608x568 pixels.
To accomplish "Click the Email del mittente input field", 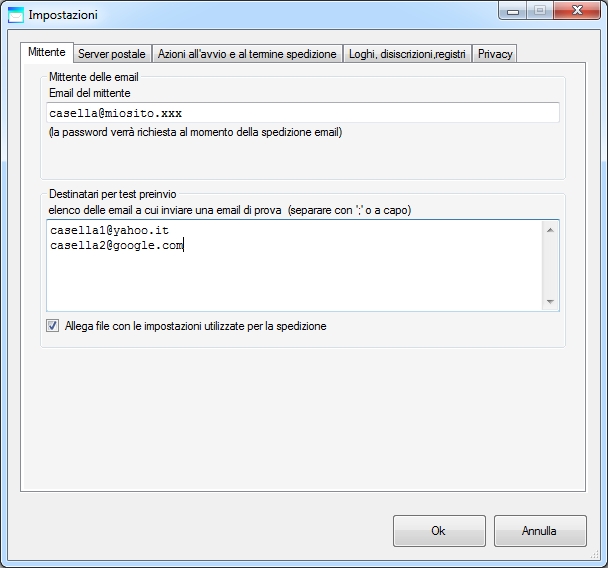I will (x=302, y=113).
